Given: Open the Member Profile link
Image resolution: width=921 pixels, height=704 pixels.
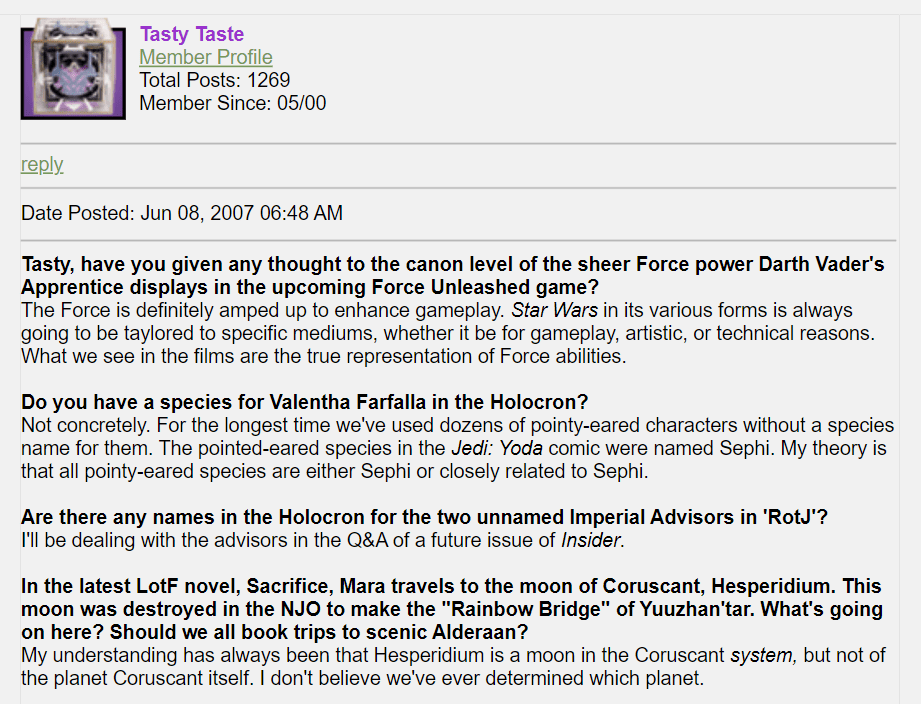Looking at the screenshot, I should pyautogui.click(x=205, y=58).
